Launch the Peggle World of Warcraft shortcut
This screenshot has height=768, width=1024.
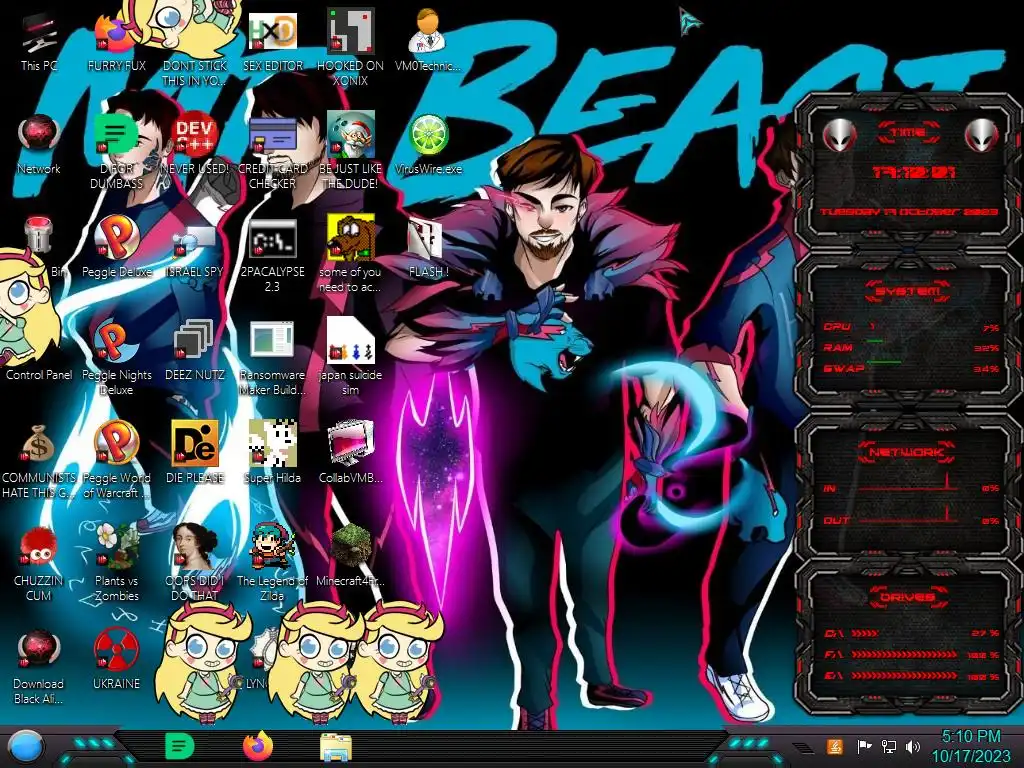click(116, 460)
